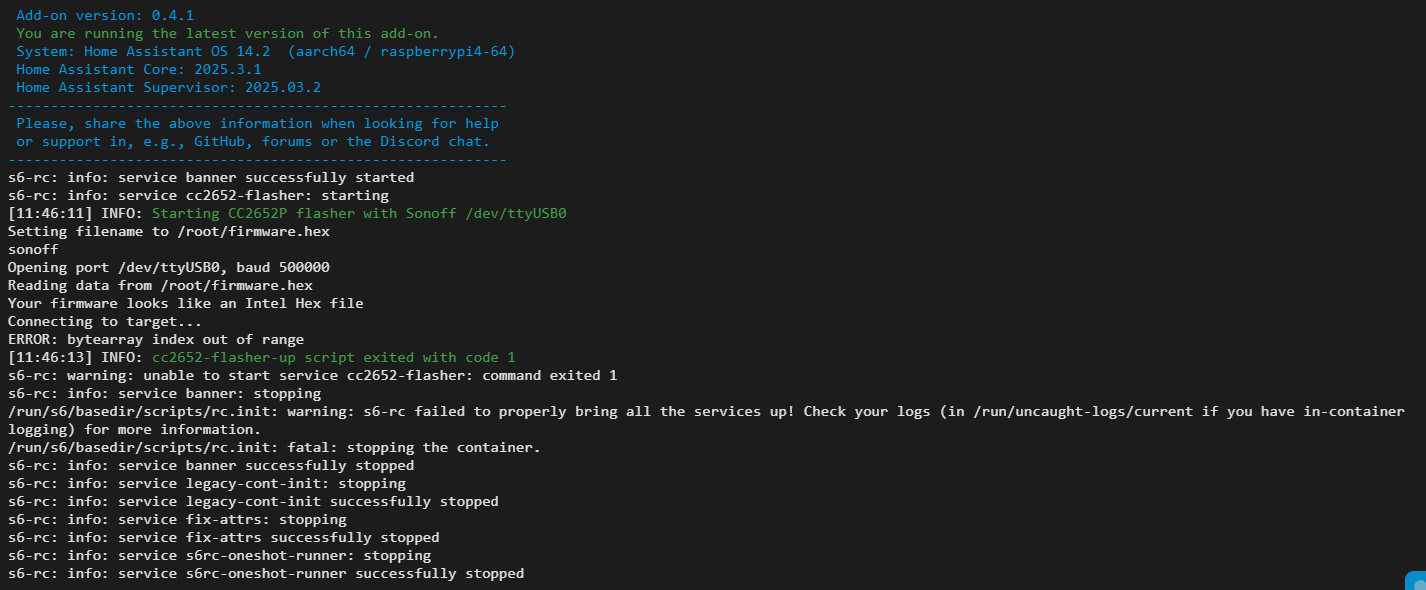Click the "Home Assistant Supervisor: 2025.03.2" line
This screenshot has width=1426, height=590.
click(168, 87)
